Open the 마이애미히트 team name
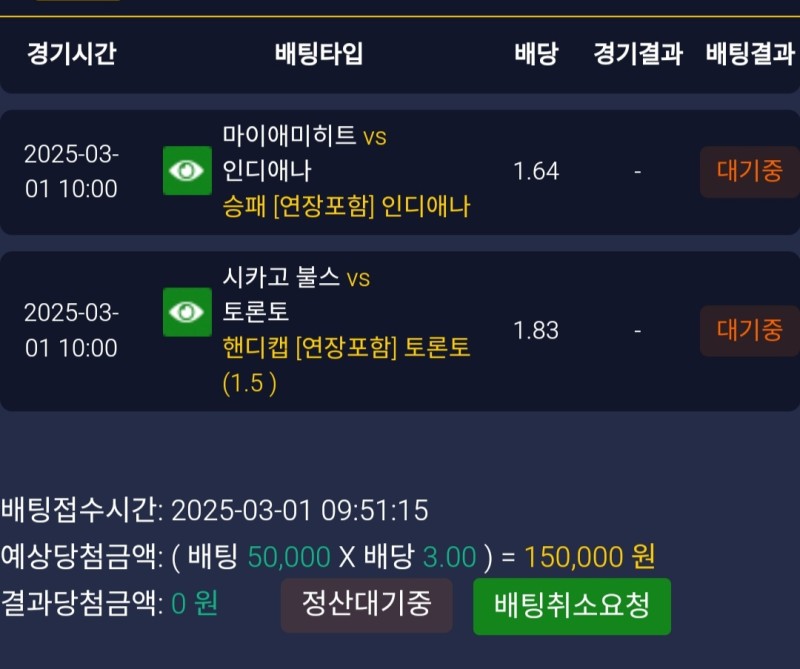The height and width of the screenshot is (669, 800). click(290, 136)
